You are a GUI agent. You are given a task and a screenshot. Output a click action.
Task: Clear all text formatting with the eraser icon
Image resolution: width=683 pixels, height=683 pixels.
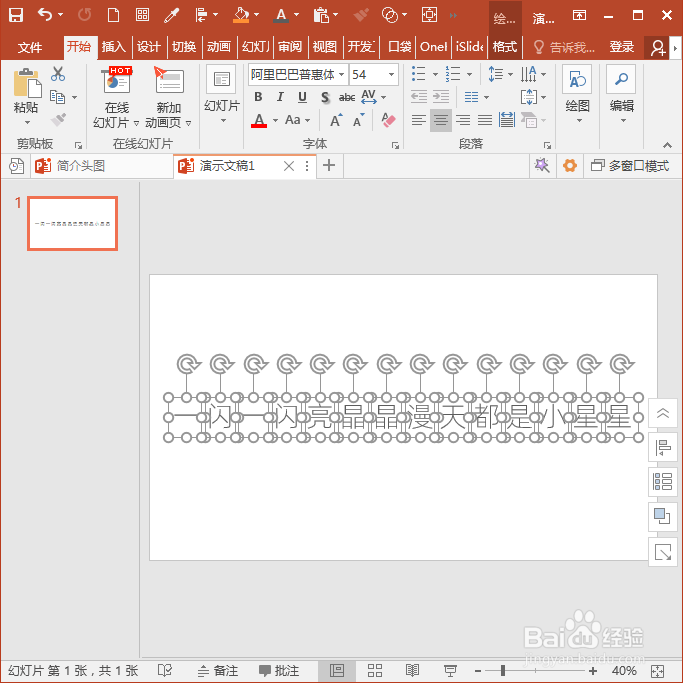(388, 120)
